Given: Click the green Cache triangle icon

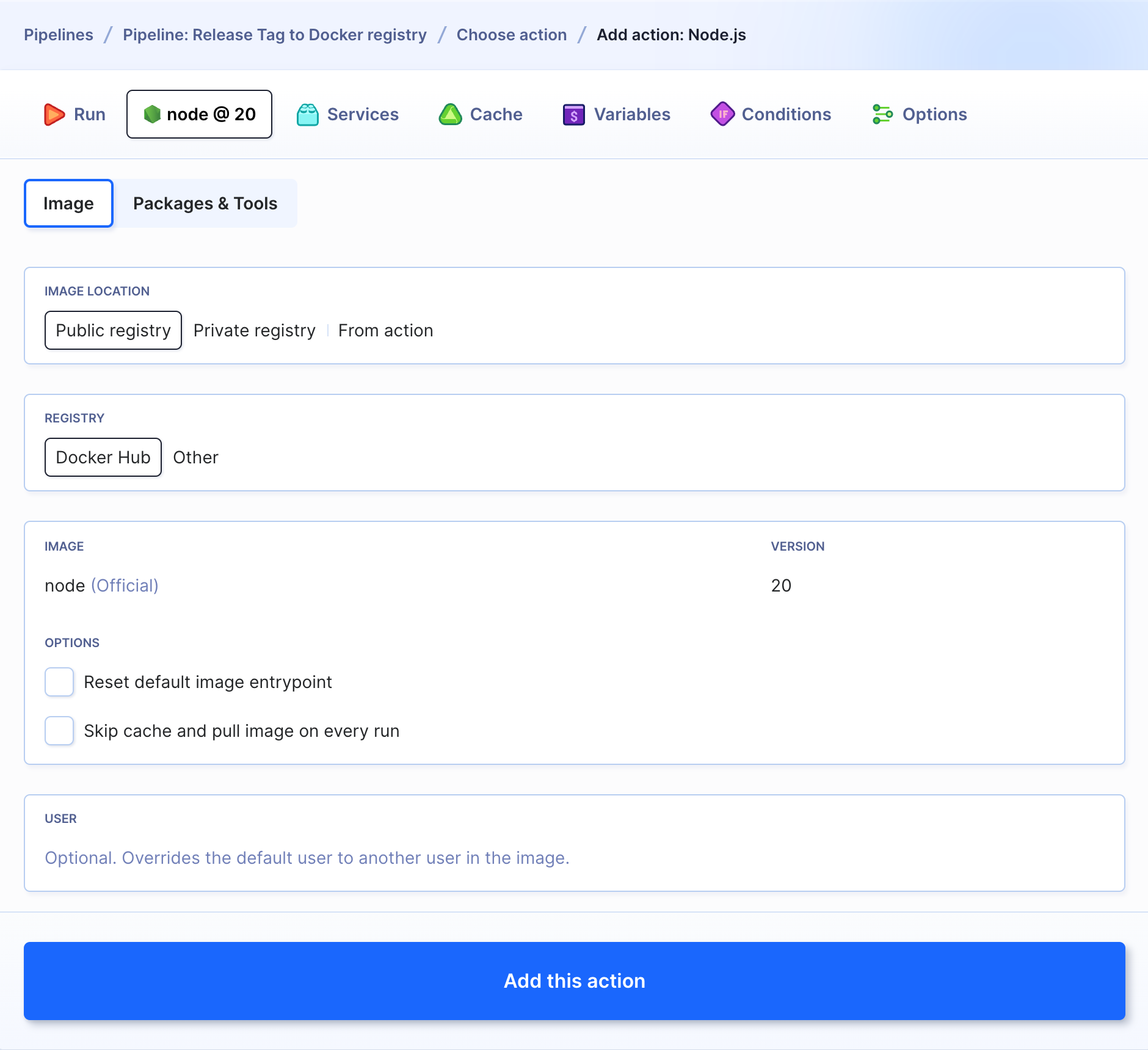Looking at the screenshot, I should [x=451, y=114].
